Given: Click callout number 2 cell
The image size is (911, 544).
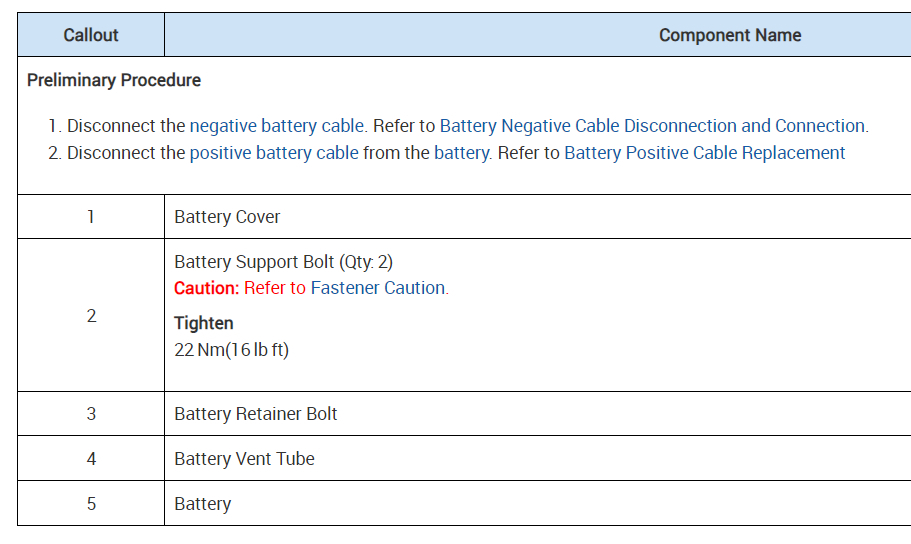Looking at the screenshot, I should pyautogui.click(x=91, y=316).
